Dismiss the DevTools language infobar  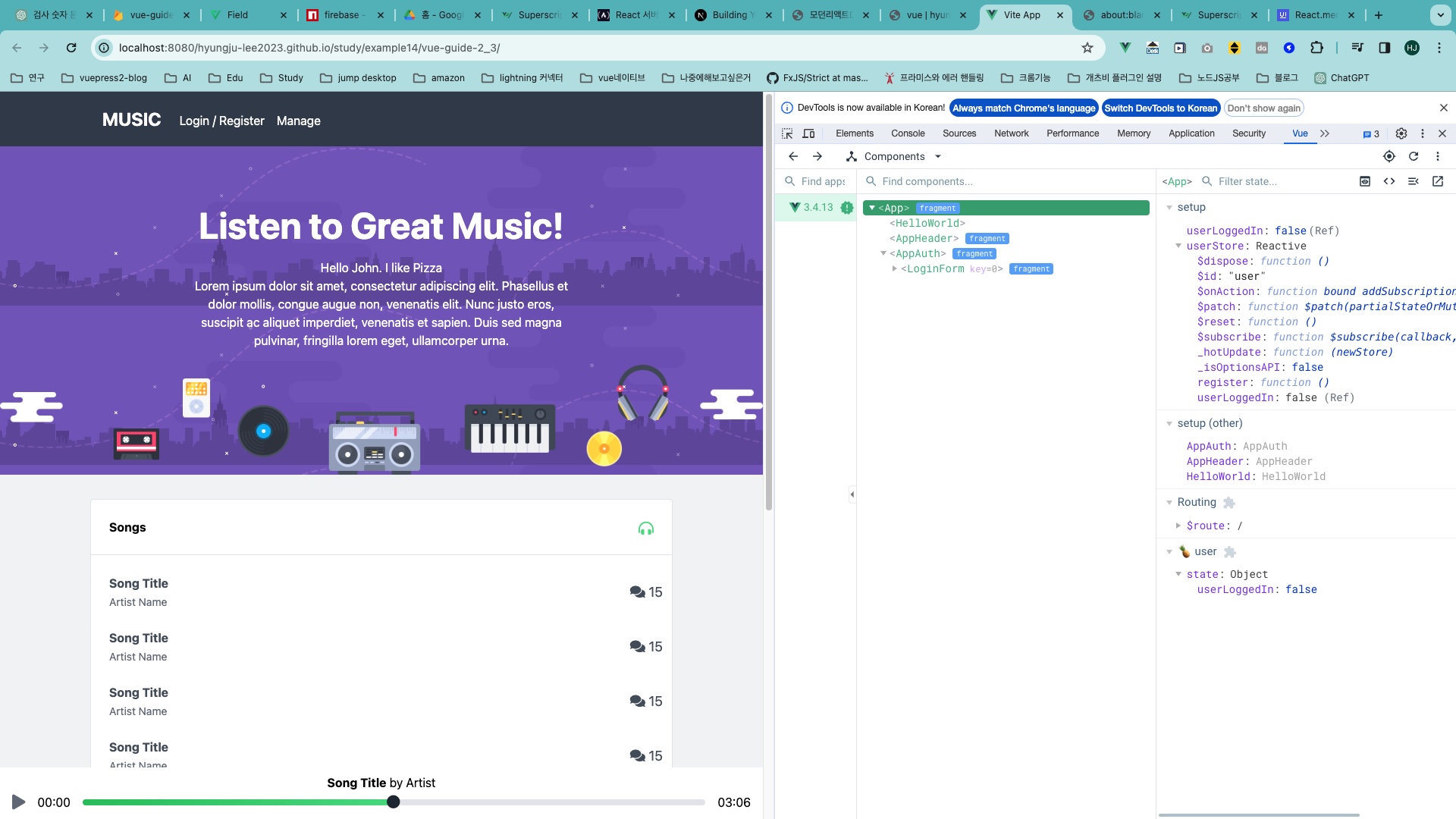click(x=1444, y=108)
